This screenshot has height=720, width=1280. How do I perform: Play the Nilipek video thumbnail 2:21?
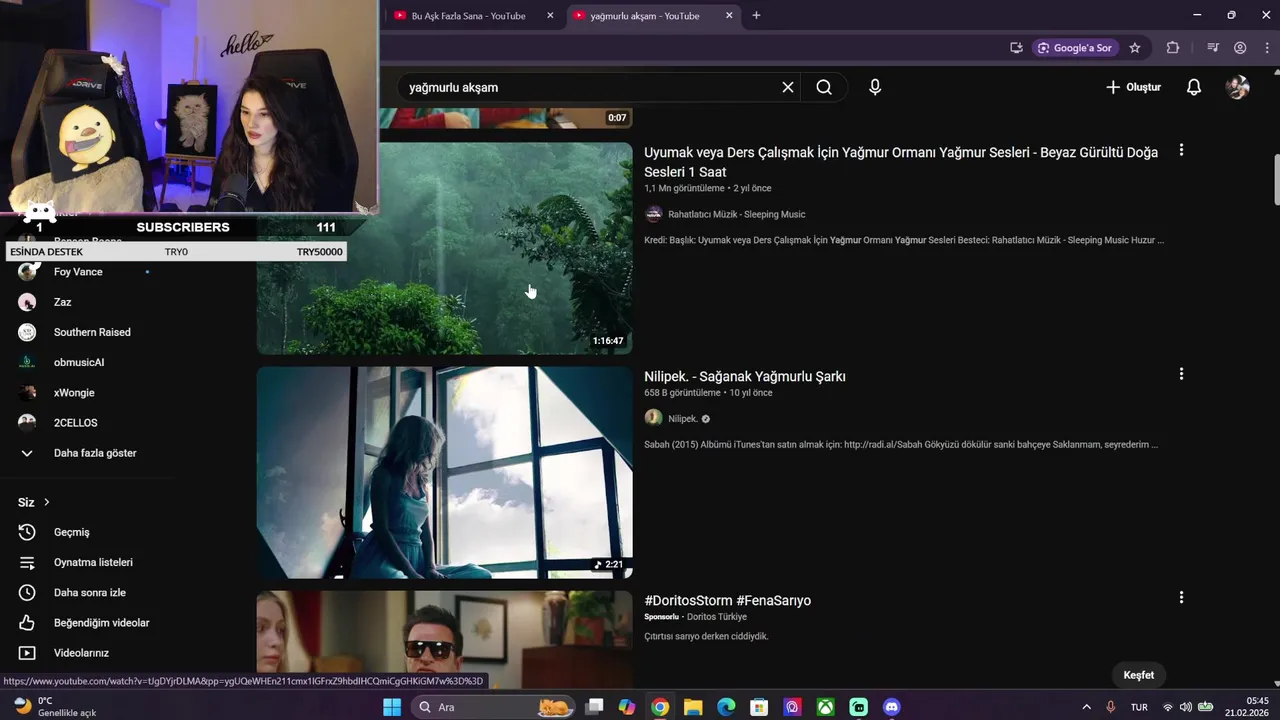click(444, 472)
